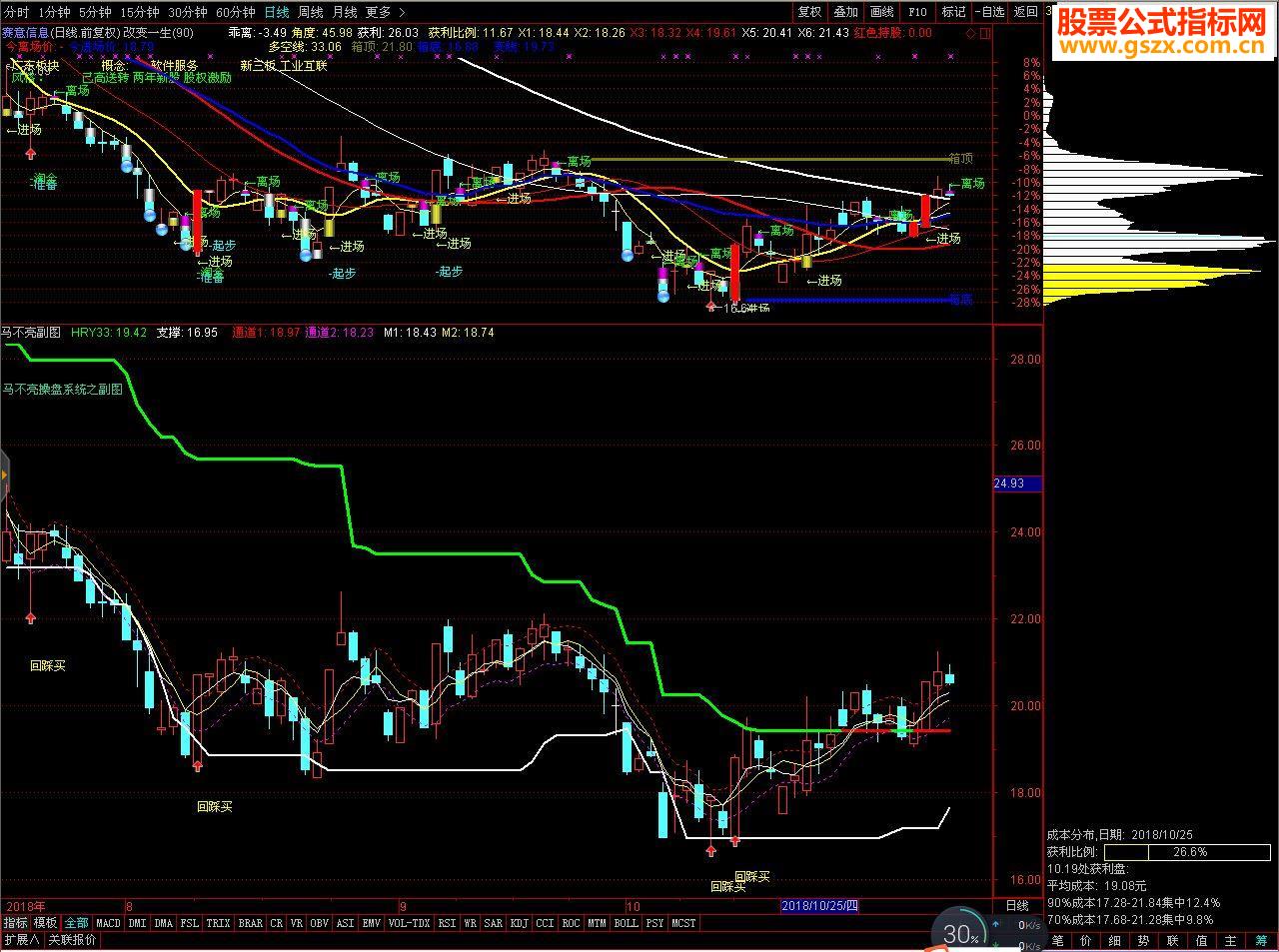Screen dimensions: 1279x952
Task: Click the 标记 mark button
Action: tap(953, 12)
